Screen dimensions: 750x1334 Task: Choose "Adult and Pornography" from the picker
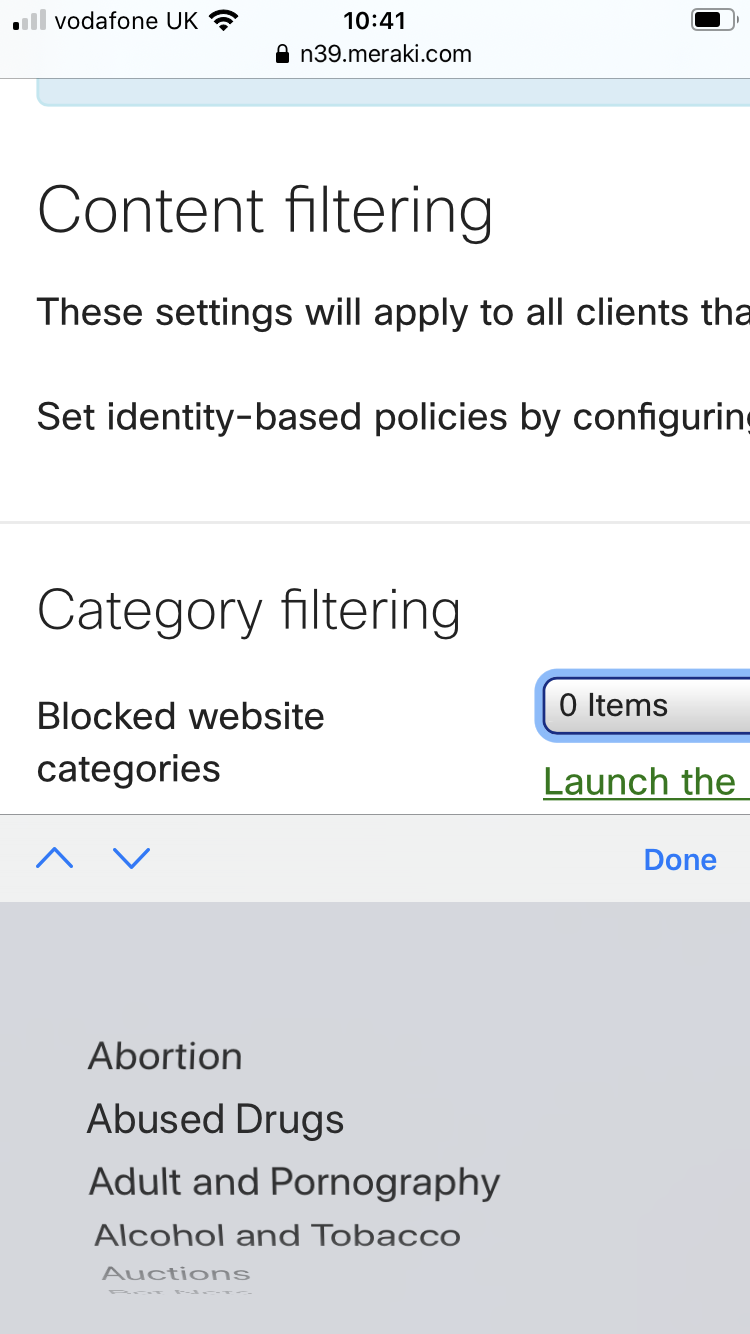[294, 1181]
